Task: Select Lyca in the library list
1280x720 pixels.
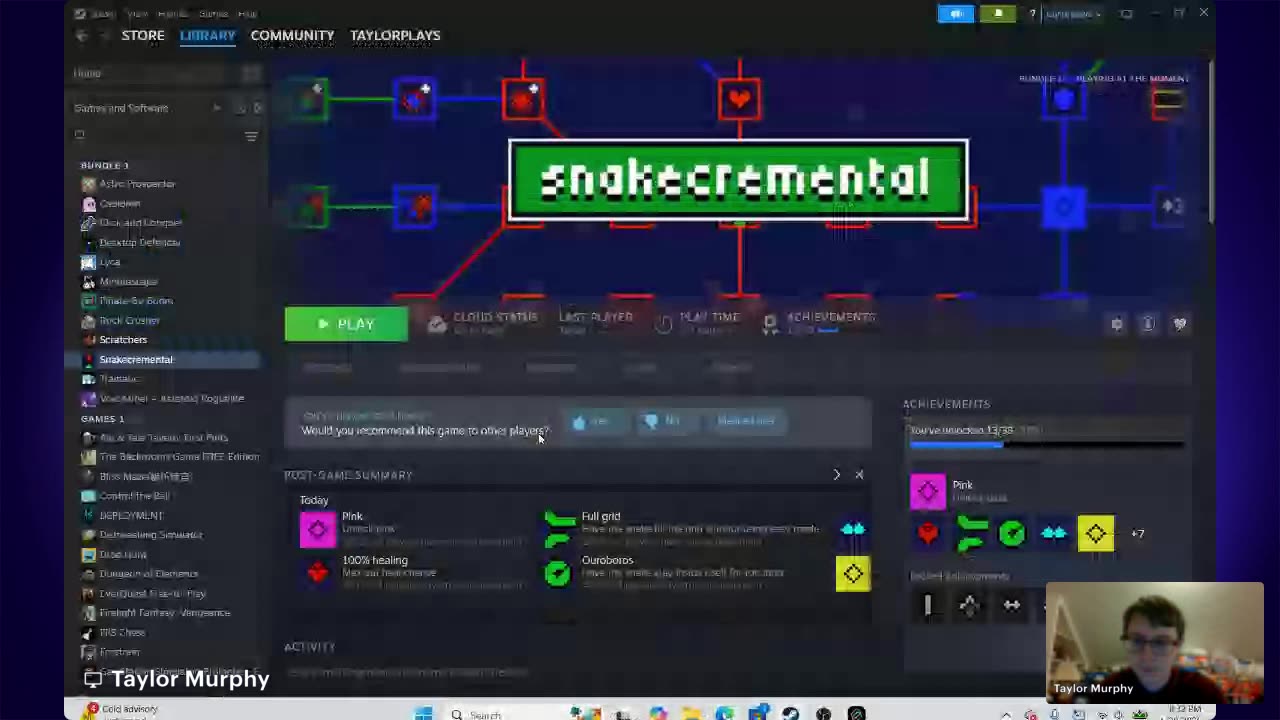Action: point(110,262)
